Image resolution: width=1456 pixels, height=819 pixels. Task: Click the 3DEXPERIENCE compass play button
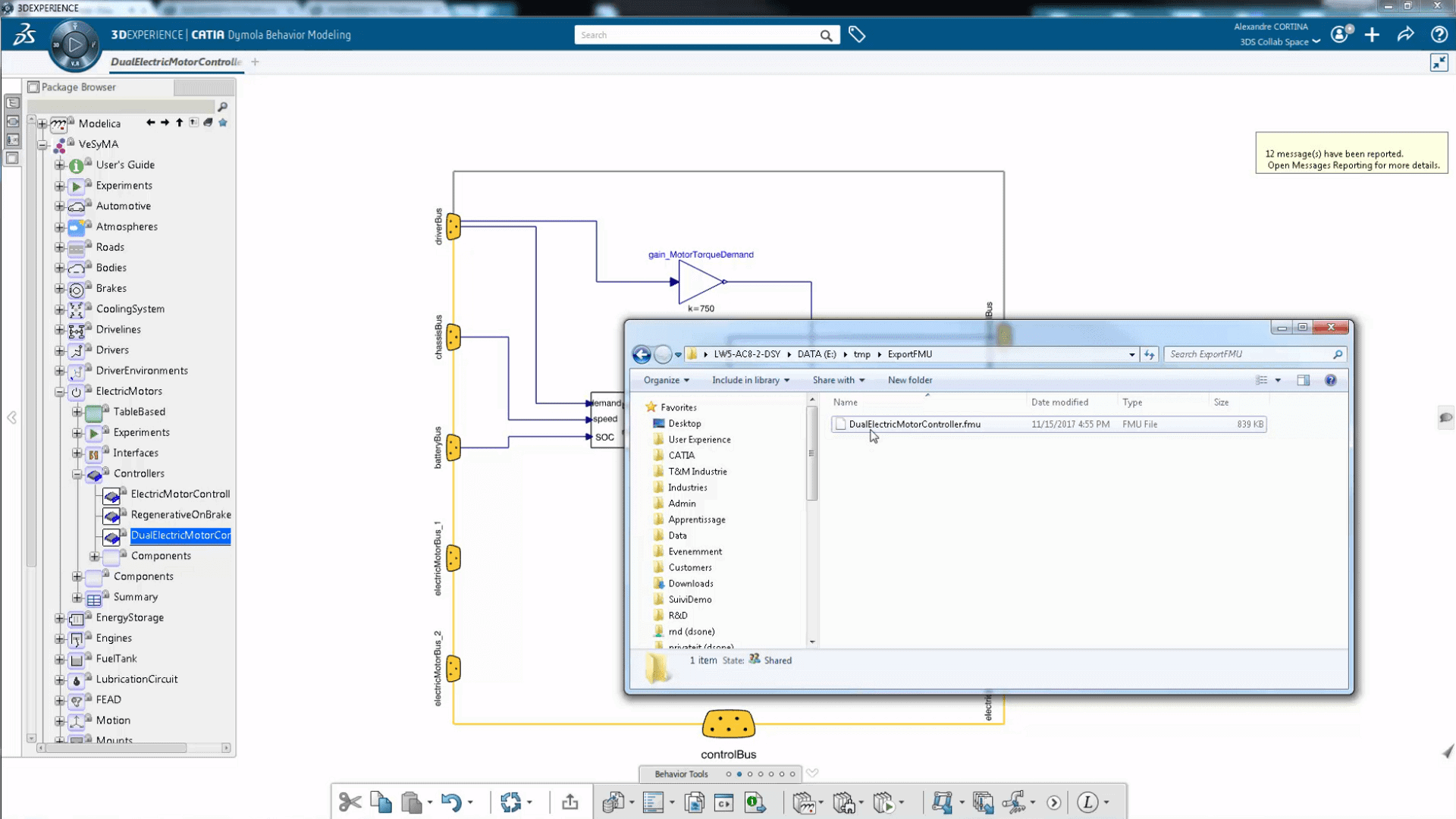coord(74,45)
